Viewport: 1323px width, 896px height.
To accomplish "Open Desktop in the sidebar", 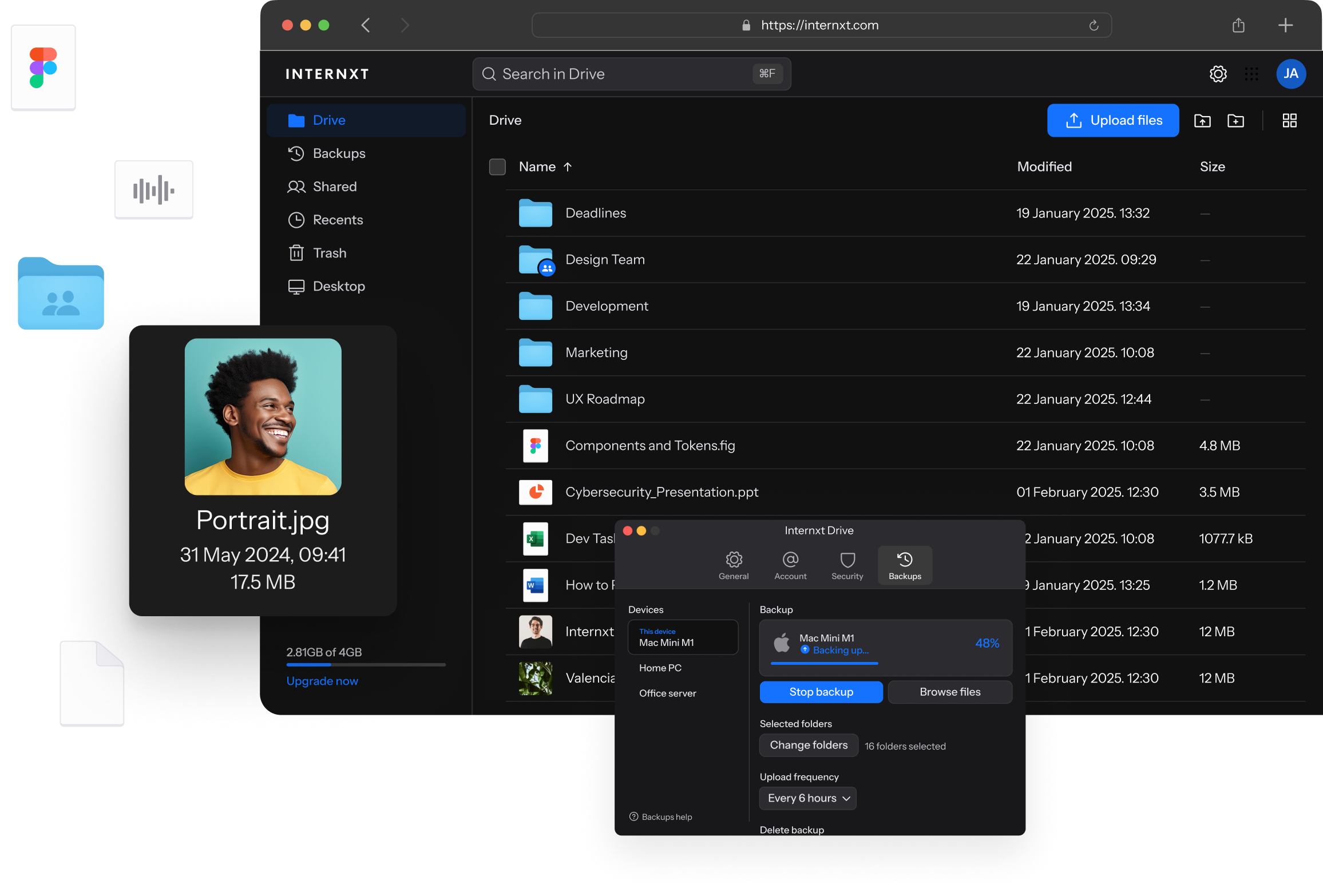I will pos(366,286).
